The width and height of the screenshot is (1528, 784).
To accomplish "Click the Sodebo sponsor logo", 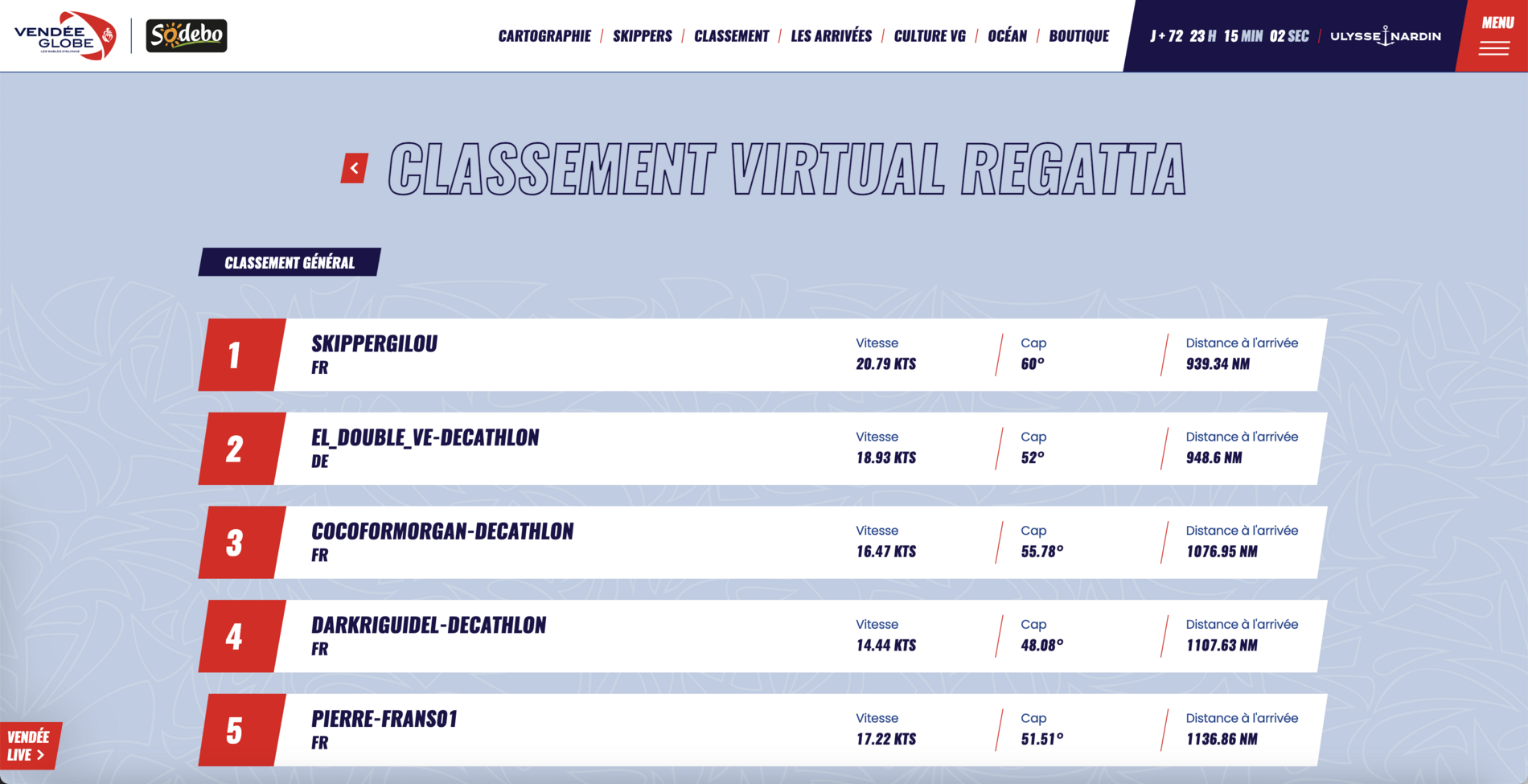I will (187, 35).
